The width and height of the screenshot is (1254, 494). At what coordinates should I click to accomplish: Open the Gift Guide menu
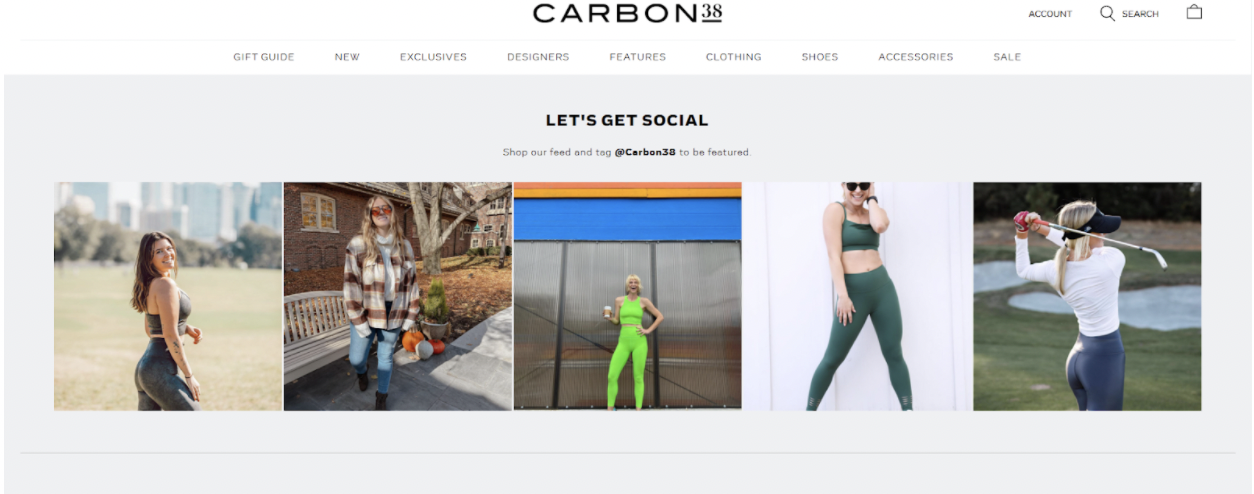click(264, 57)
